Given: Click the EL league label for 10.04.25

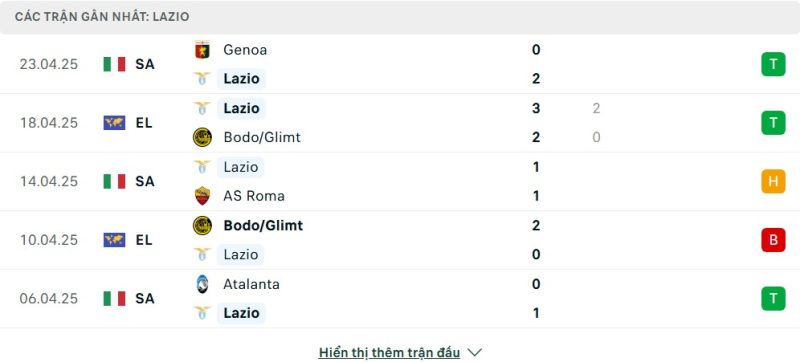Looking at the screenshot, I should point(144,240).
